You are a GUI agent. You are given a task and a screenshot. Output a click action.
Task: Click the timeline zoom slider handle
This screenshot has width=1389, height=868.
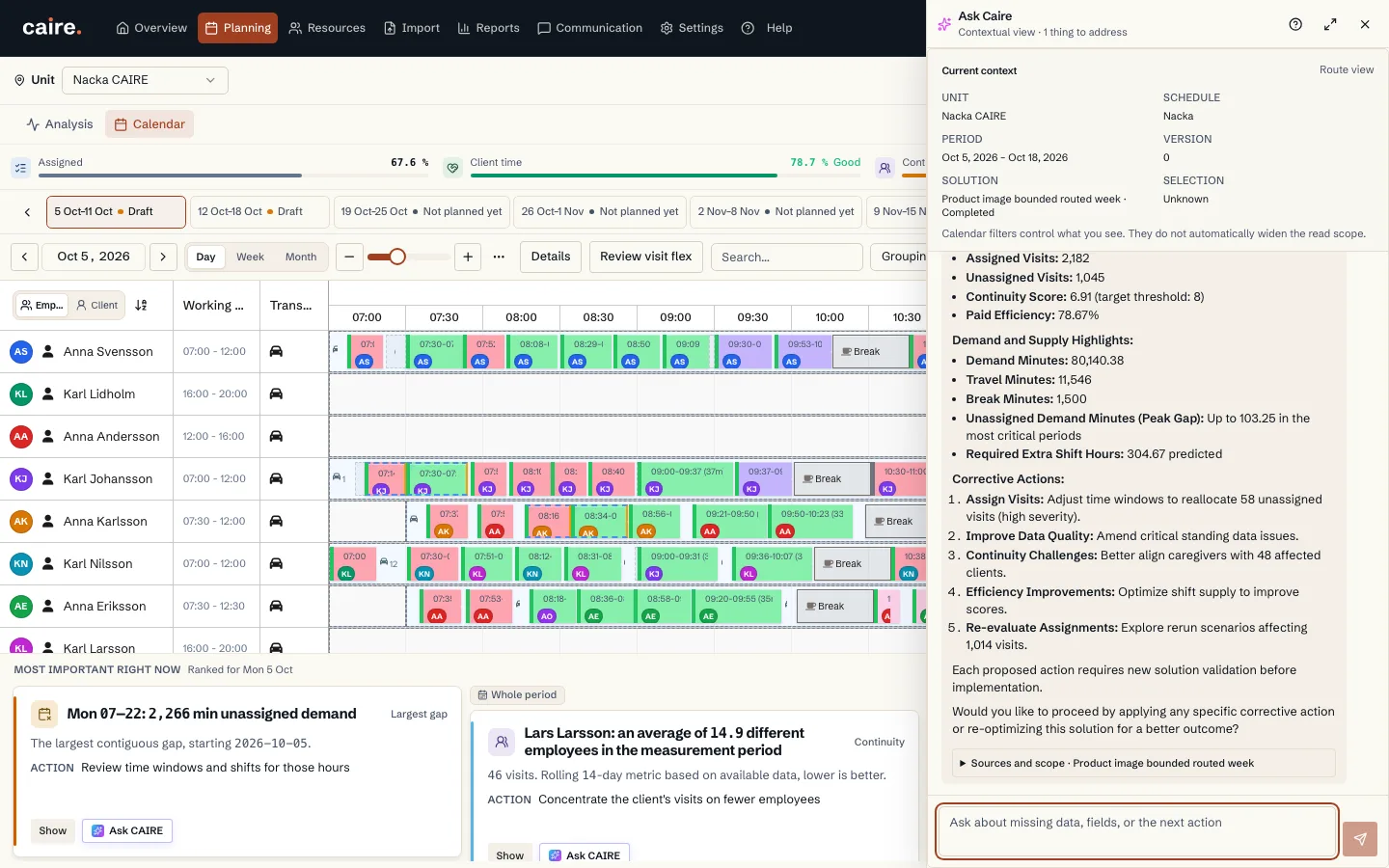[397, 257]
